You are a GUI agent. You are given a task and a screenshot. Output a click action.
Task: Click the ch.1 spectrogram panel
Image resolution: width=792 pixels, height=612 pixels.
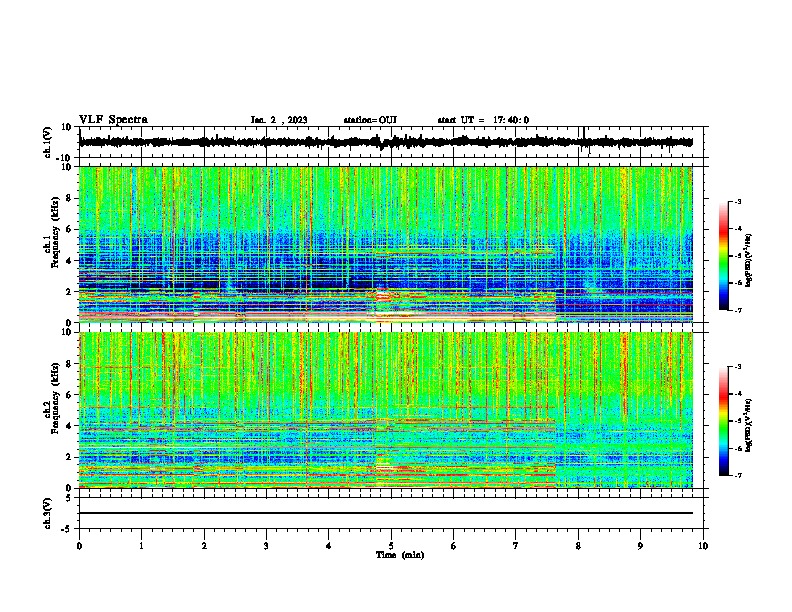(x=386, y=244)
